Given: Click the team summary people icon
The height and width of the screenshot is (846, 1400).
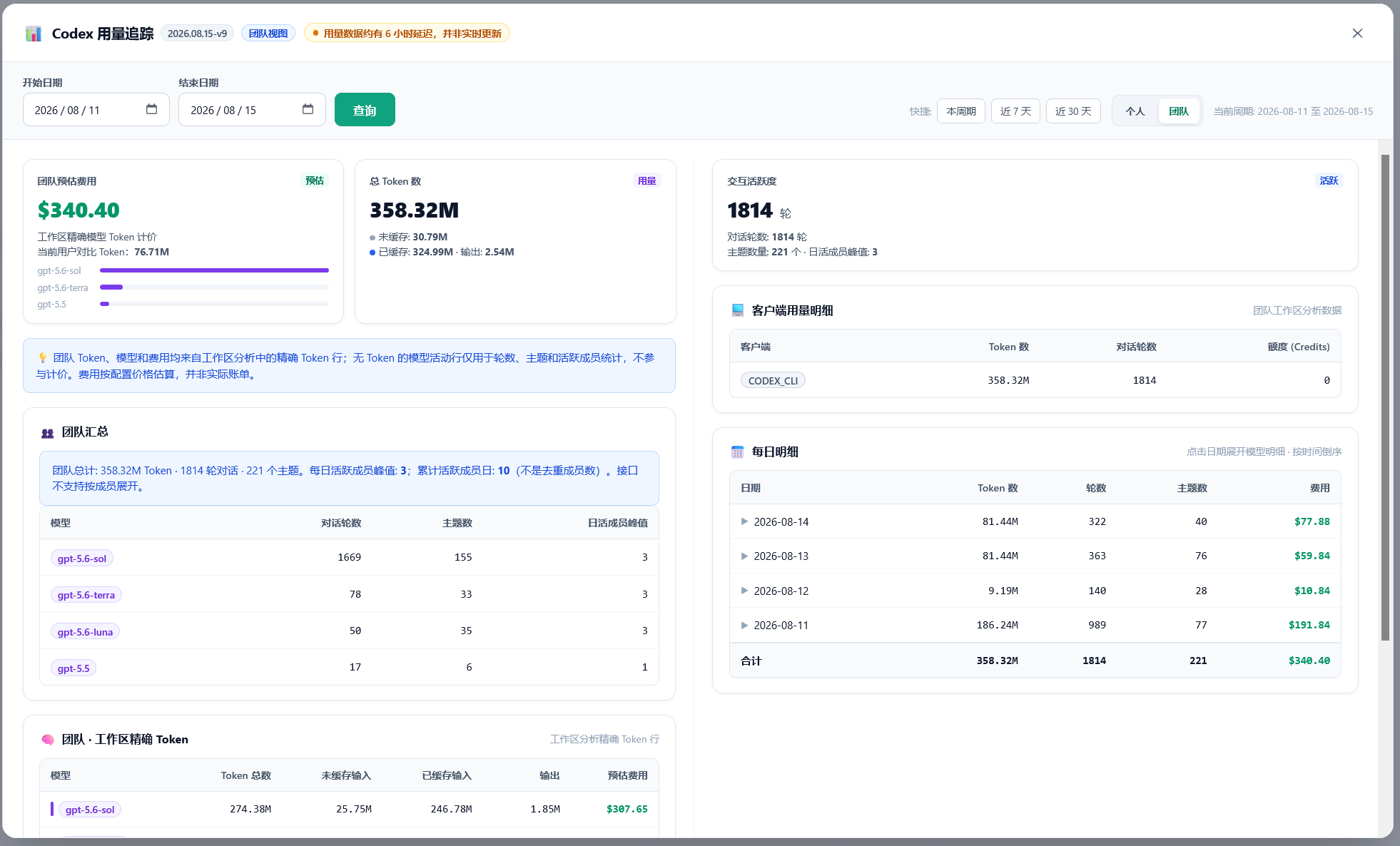Looking at the screenshot, I should pyautogui.click(x=48, y=432).
